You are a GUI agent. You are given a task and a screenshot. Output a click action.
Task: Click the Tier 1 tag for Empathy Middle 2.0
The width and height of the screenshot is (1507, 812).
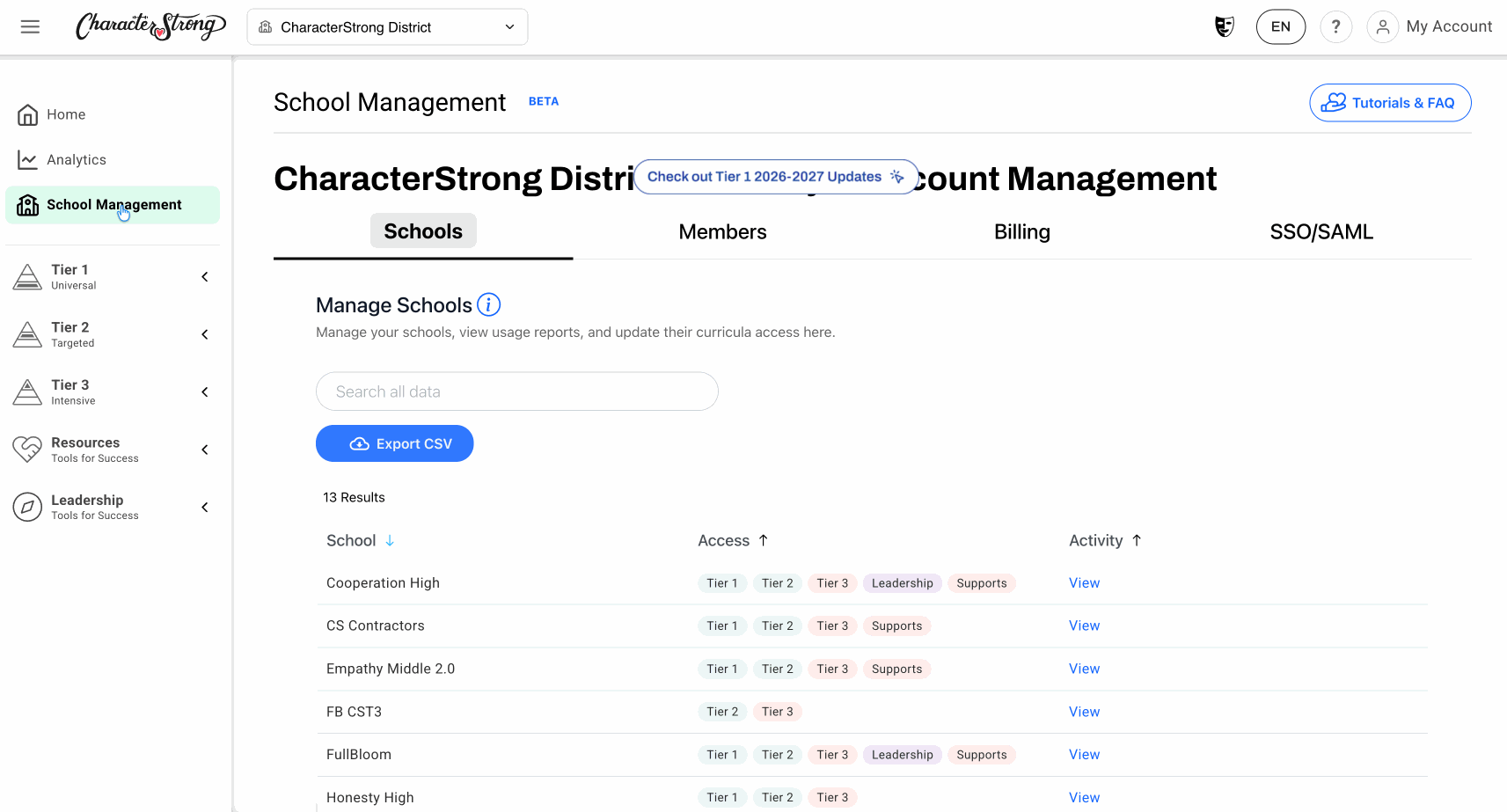coord(722,669)
